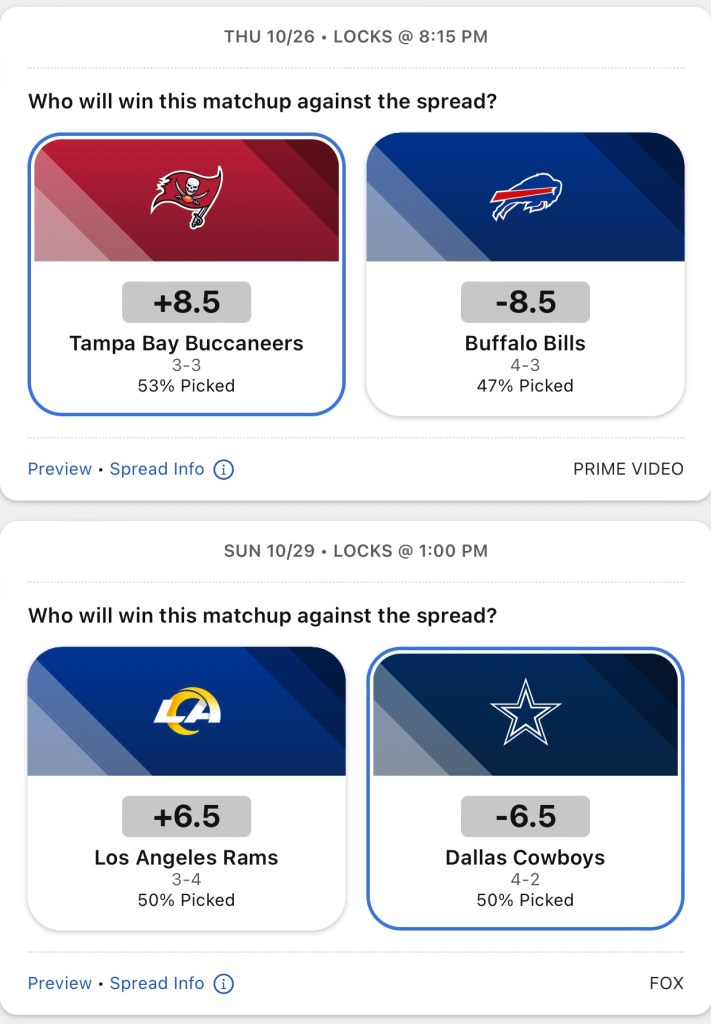Click the +8.5 spread badge

pos(186,302)
